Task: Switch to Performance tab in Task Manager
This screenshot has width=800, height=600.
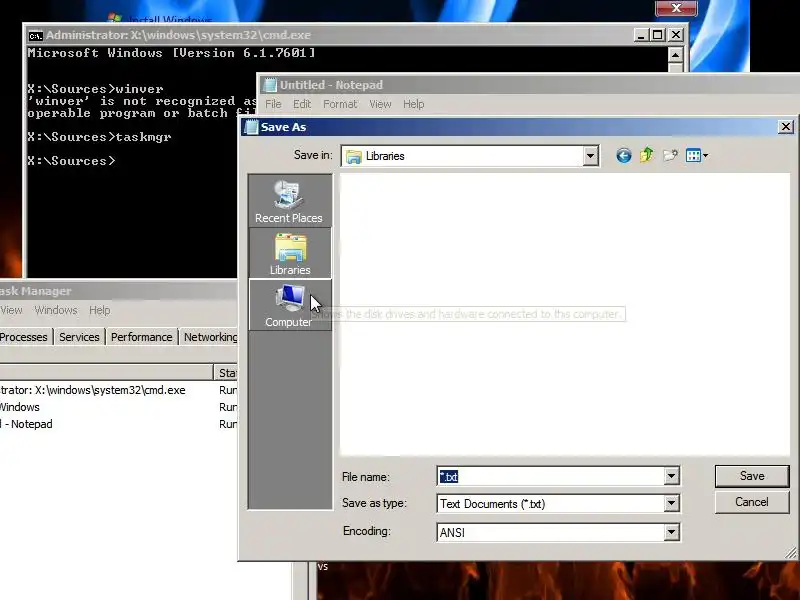Action: pos(141,337)
